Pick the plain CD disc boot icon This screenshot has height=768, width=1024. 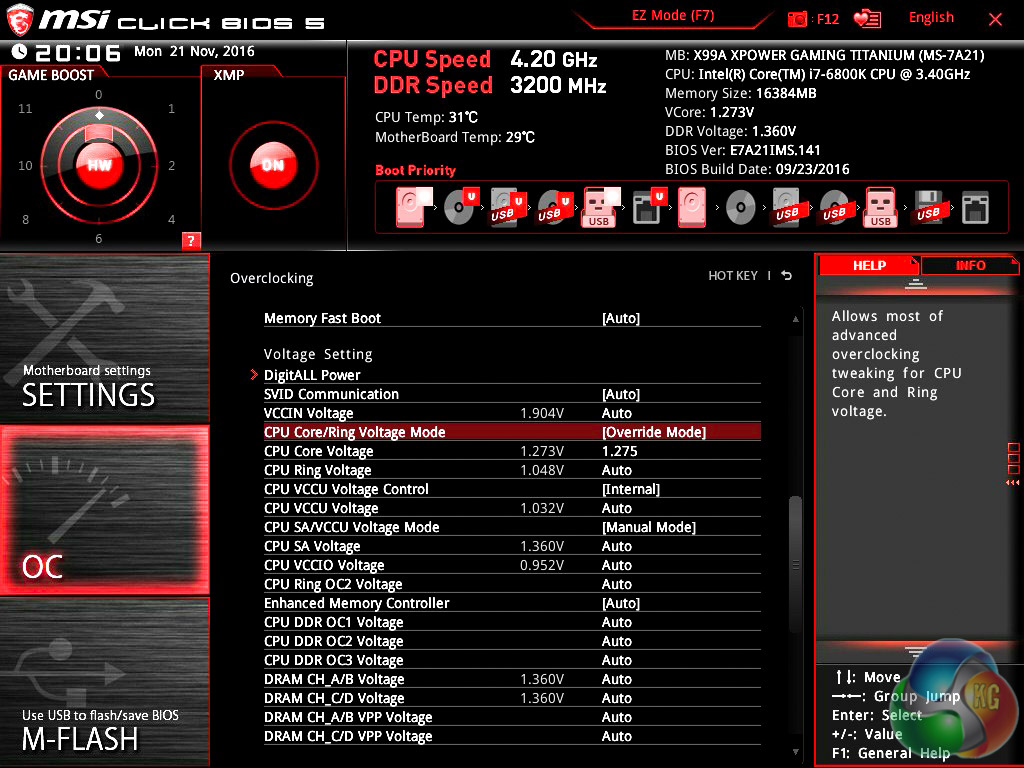[x=740, y=208]
